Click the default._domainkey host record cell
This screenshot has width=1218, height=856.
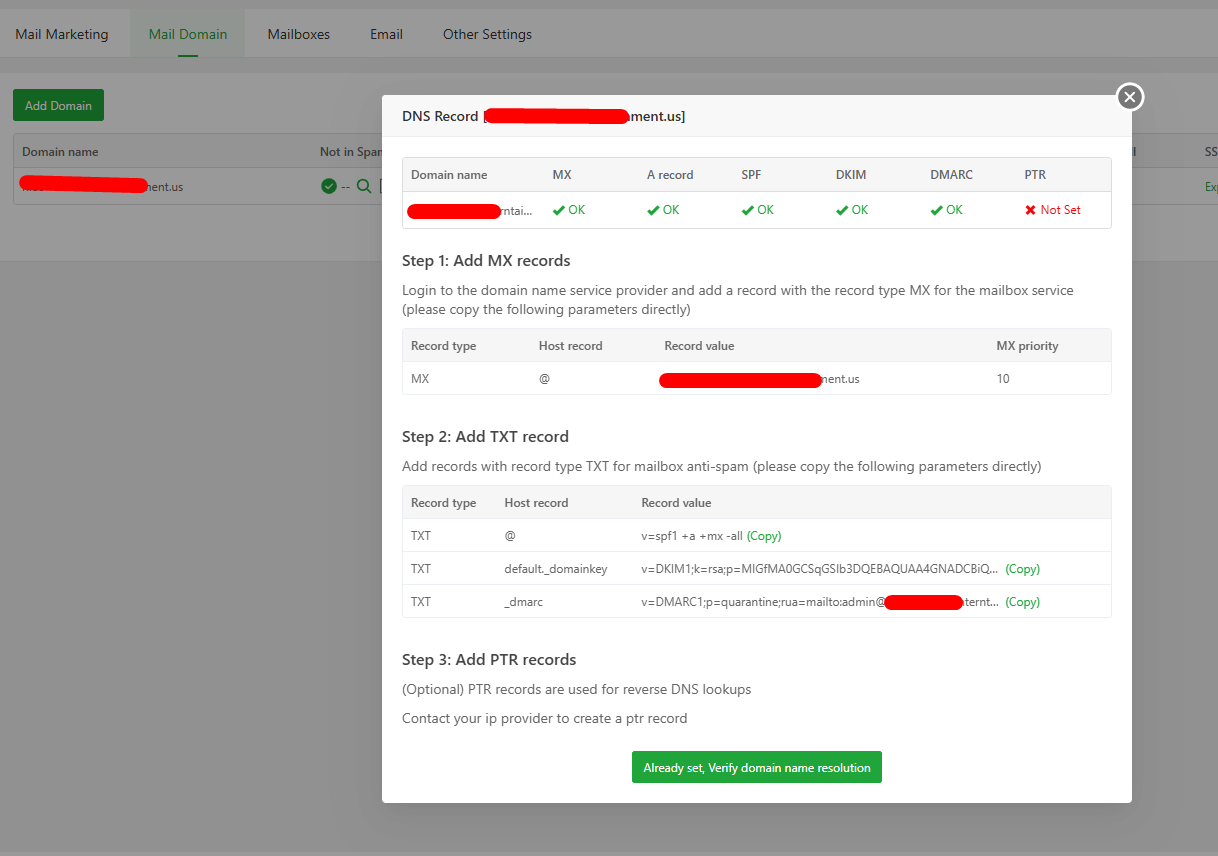(x=555, y=569)
